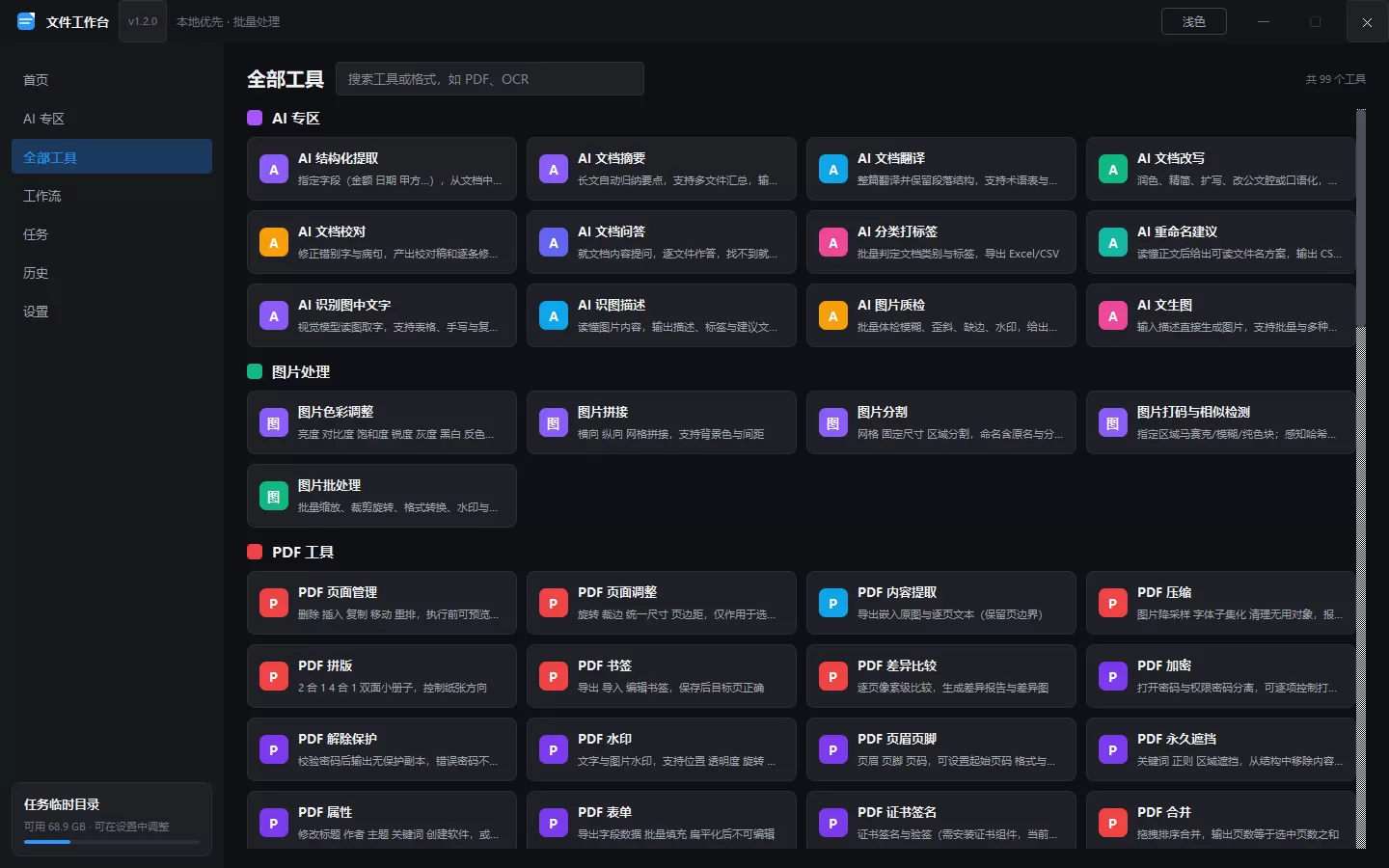
Task: Open the AI 文档改写 icon
Action: pos(1113,170)
